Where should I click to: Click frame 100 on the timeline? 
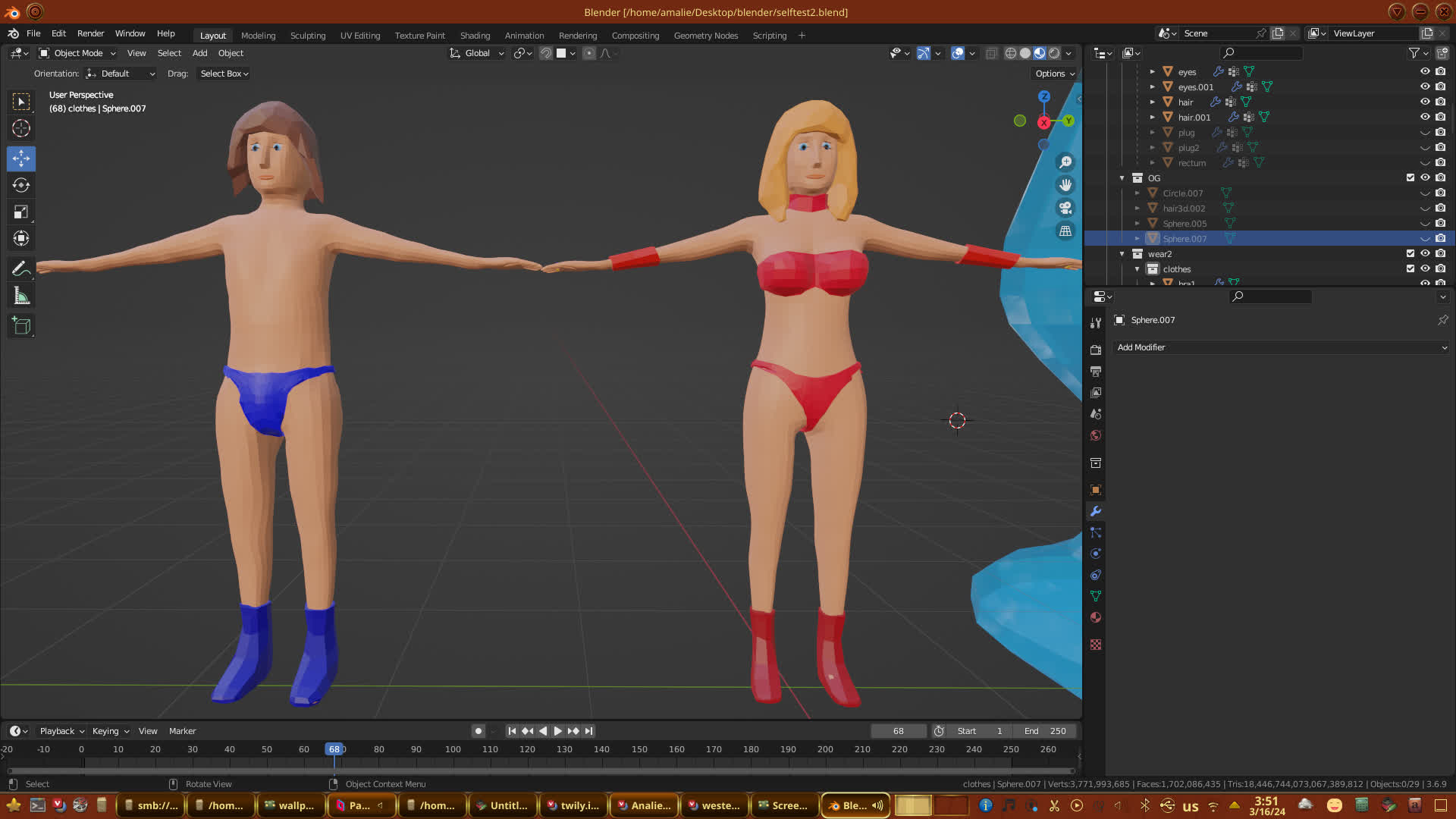[x=453, y=749]
